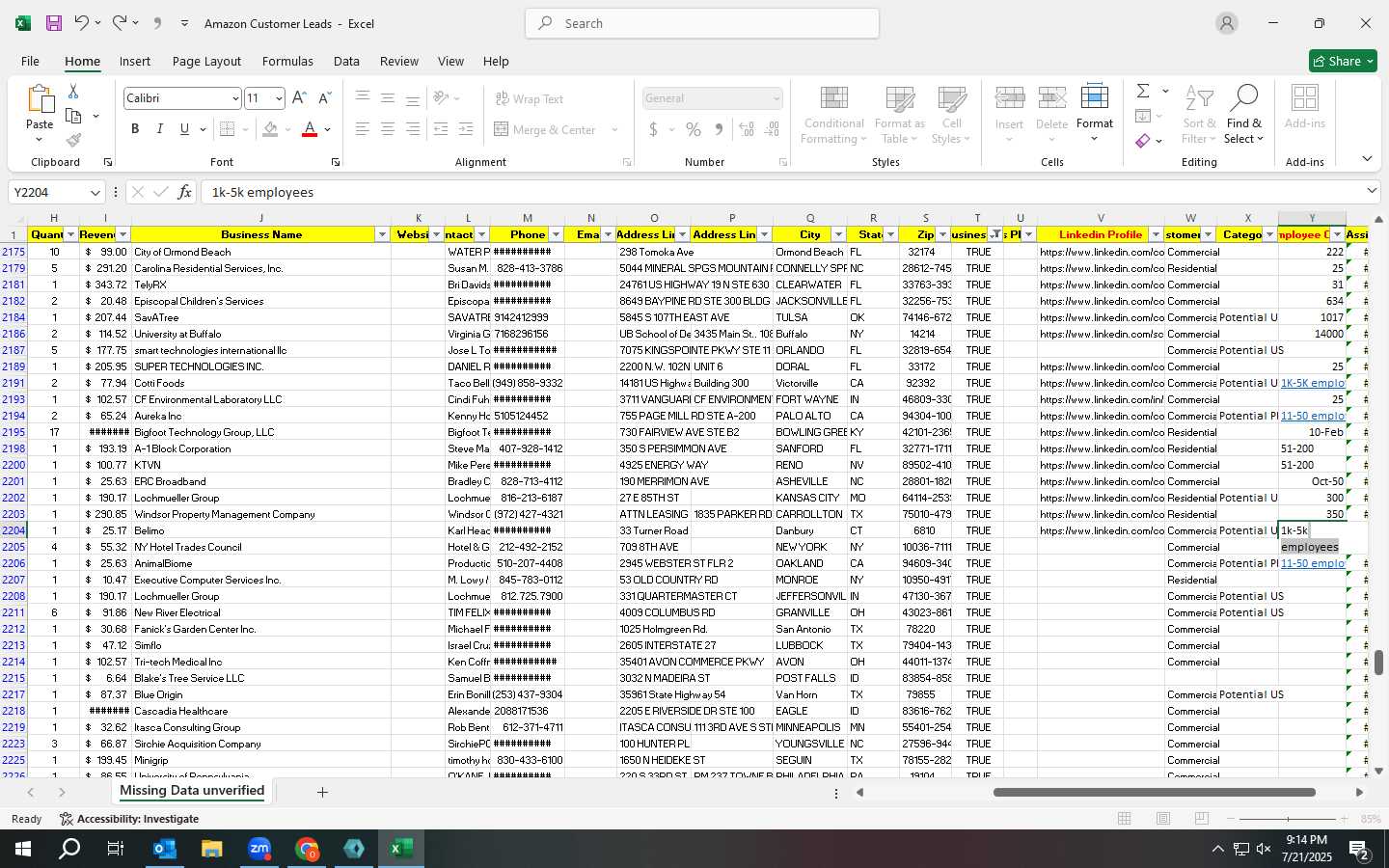Switch to Normal view in status bar
This screenshot has height=868, width=1389.
(1125, 819)
